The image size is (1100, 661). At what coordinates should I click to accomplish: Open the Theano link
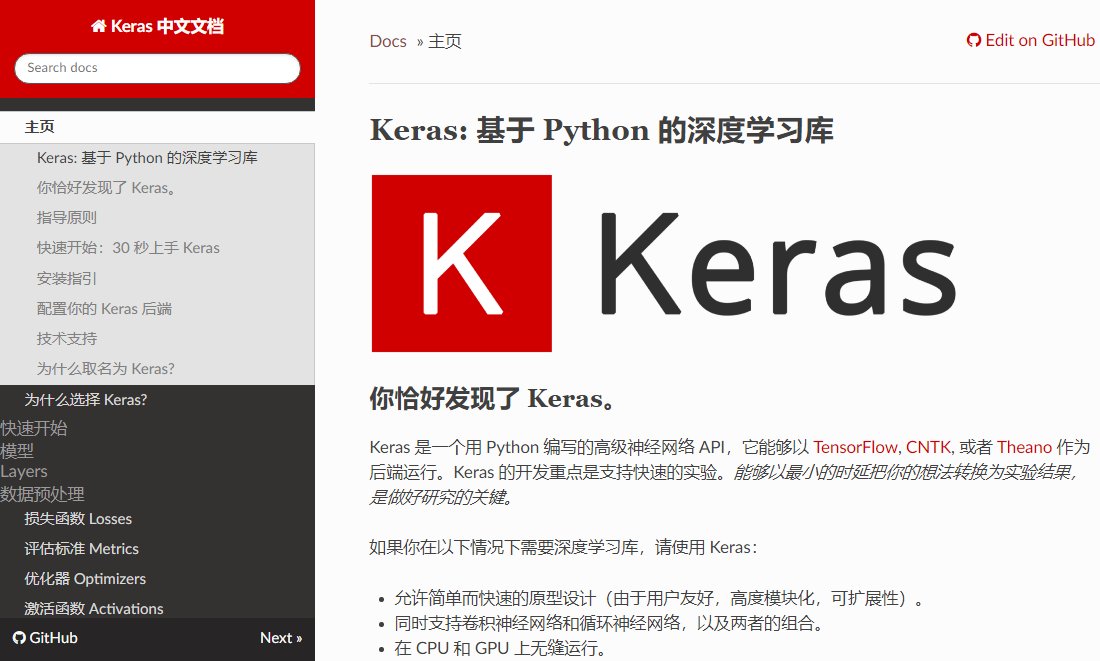pos(1024,447)
